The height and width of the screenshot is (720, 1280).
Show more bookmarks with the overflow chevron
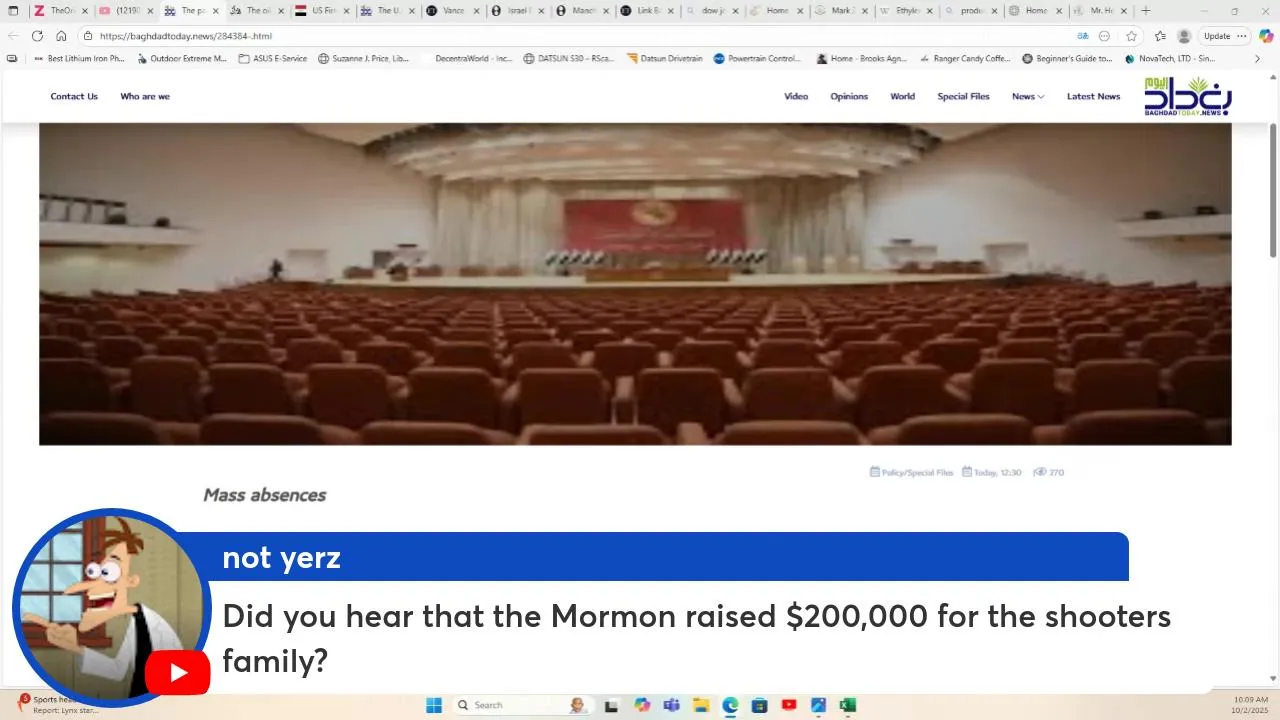(1257, 59)
